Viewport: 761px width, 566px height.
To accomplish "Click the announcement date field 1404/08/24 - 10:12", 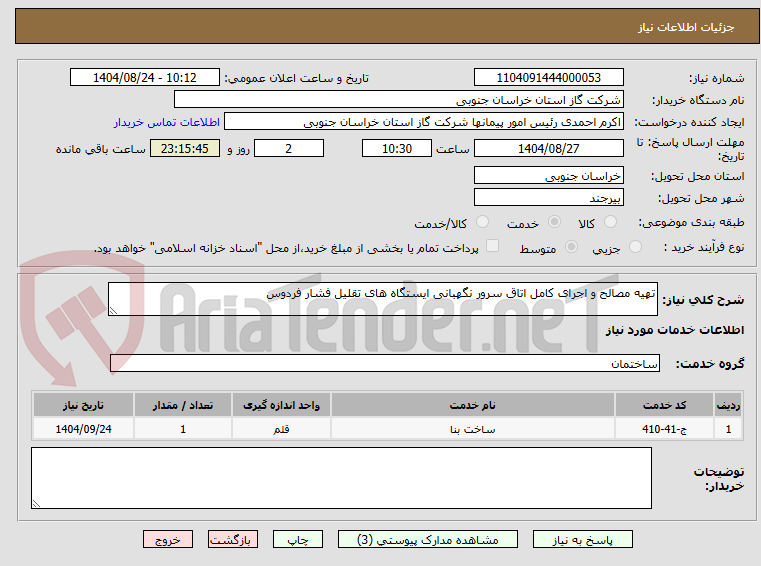I will (x=145, y=77).
